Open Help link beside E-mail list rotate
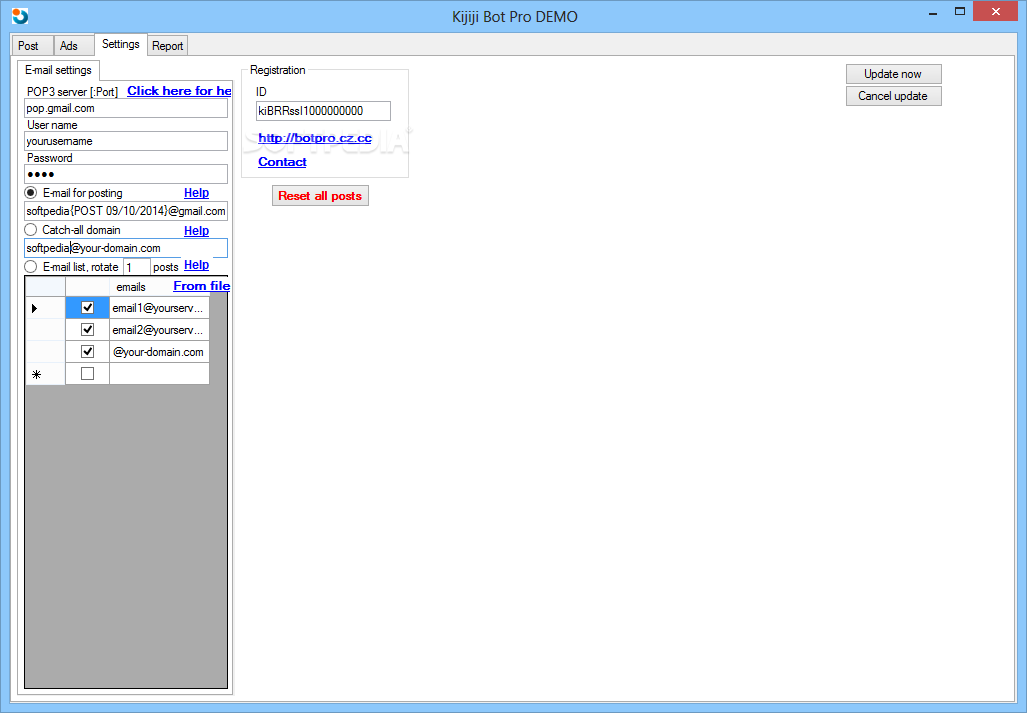1027x713 pixels. pyautogui.click(x=196, y=265)
